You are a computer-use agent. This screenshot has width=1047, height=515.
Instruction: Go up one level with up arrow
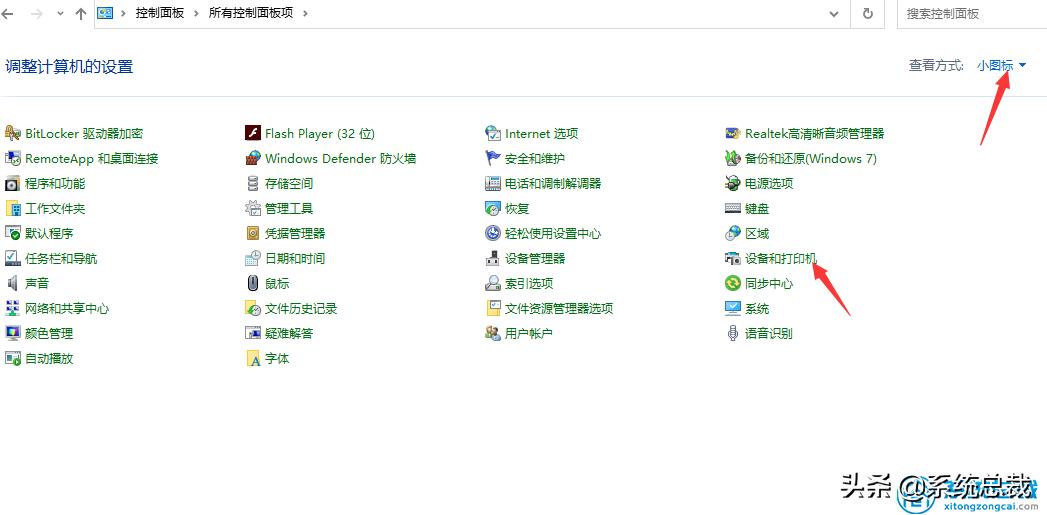[81, 13]
